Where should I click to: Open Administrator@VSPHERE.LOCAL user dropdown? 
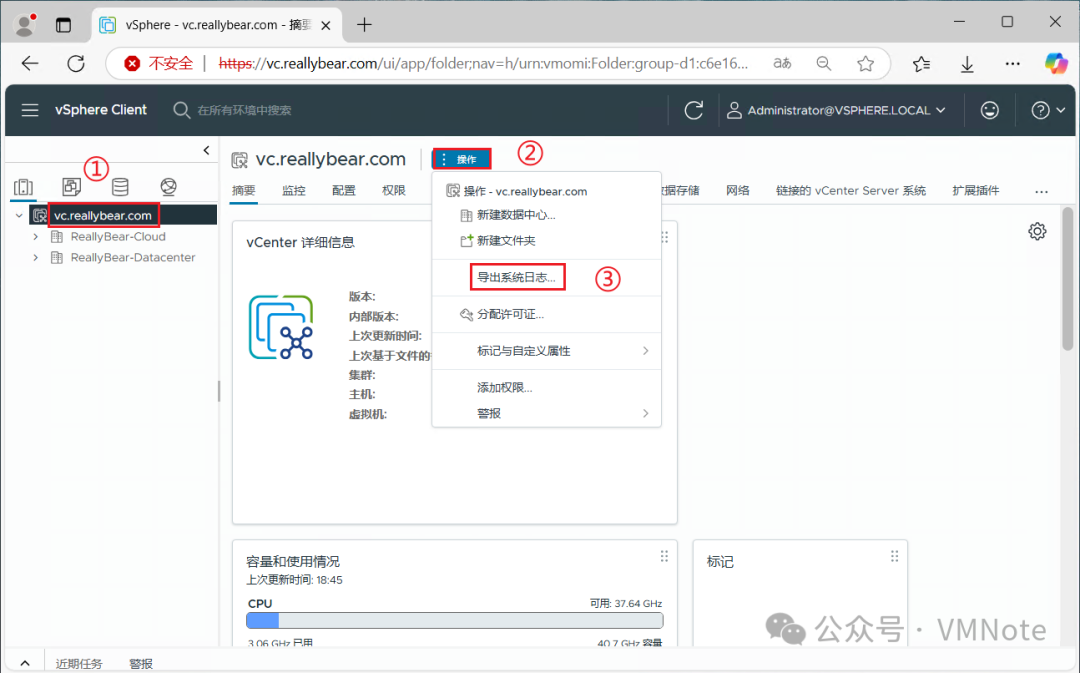point(837,110)
